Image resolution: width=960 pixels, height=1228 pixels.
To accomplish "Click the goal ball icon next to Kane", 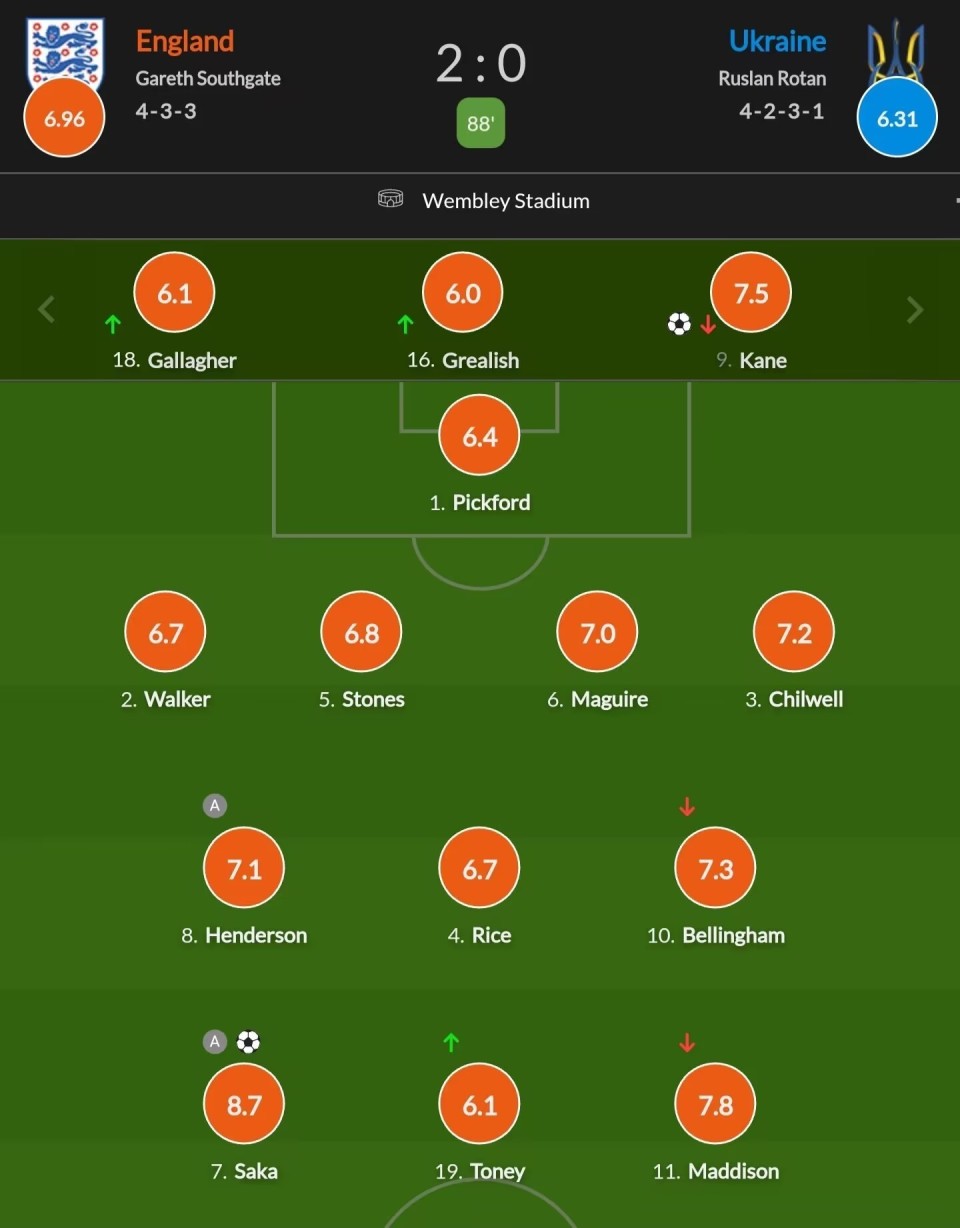I will (x=679, y=324).
